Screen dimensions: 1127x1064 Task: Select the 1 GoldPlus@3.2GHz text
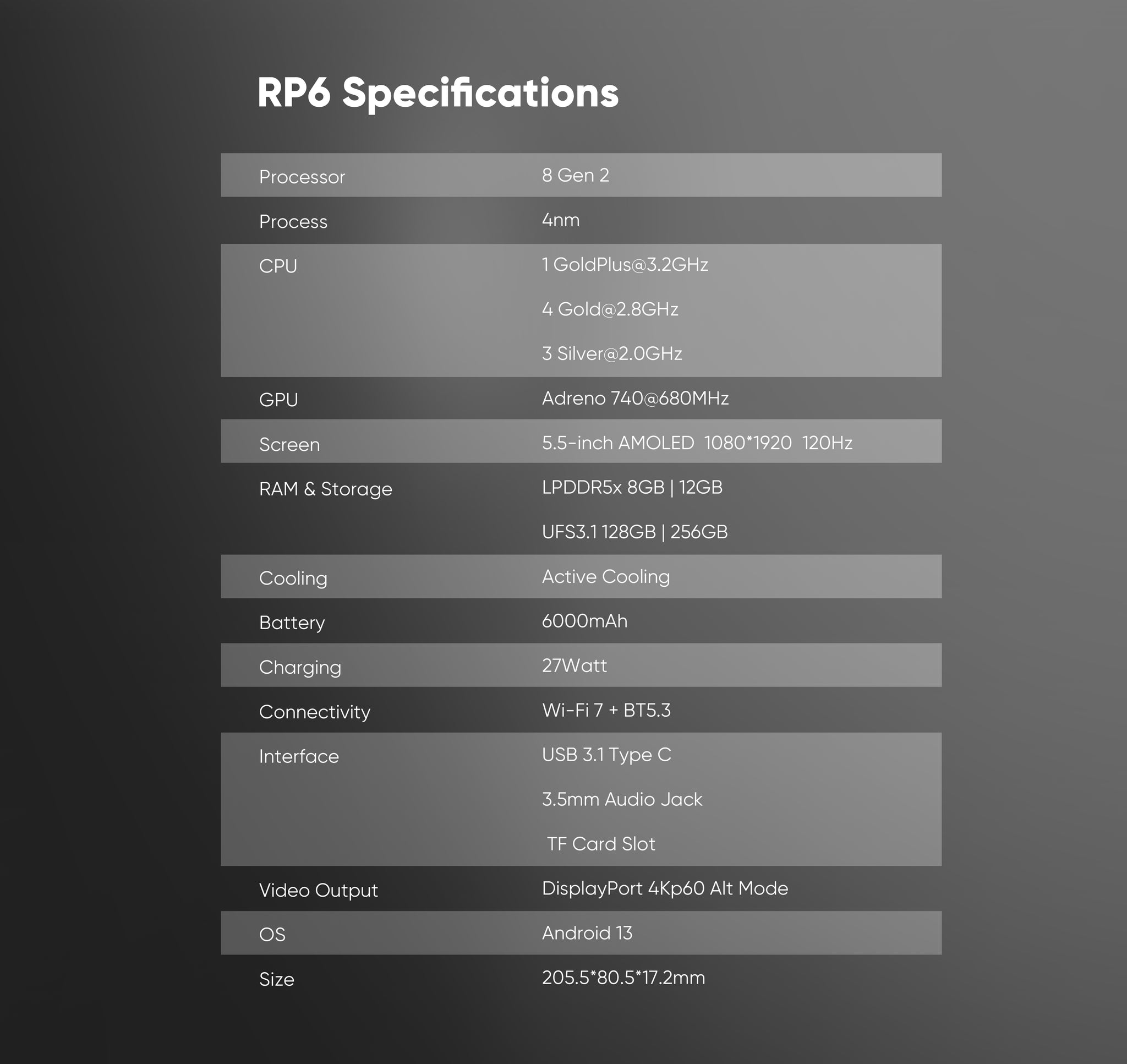coord(624,265)
